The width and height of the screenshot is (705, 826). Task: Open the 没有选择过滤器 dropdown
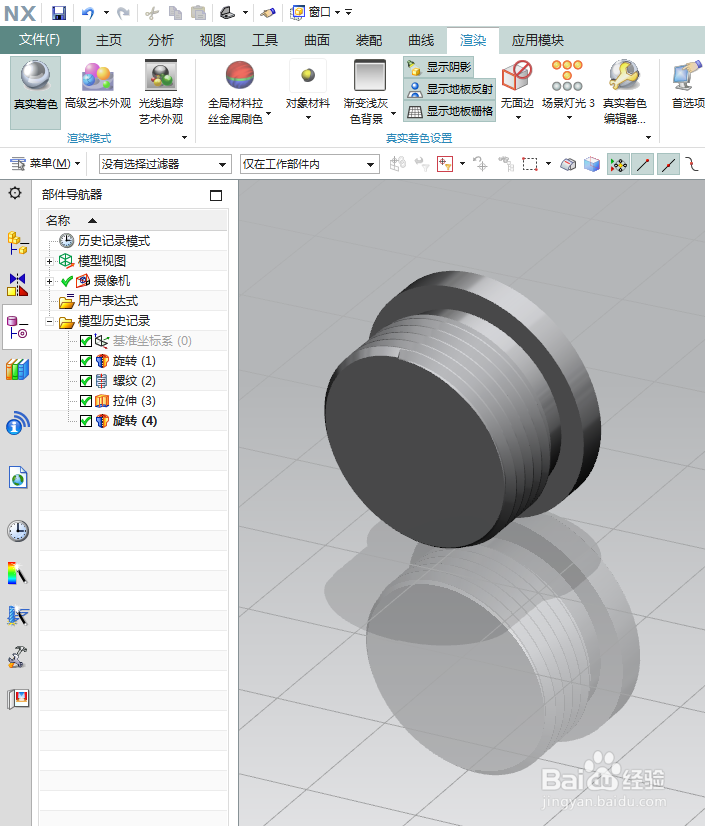tap(165, 164)
